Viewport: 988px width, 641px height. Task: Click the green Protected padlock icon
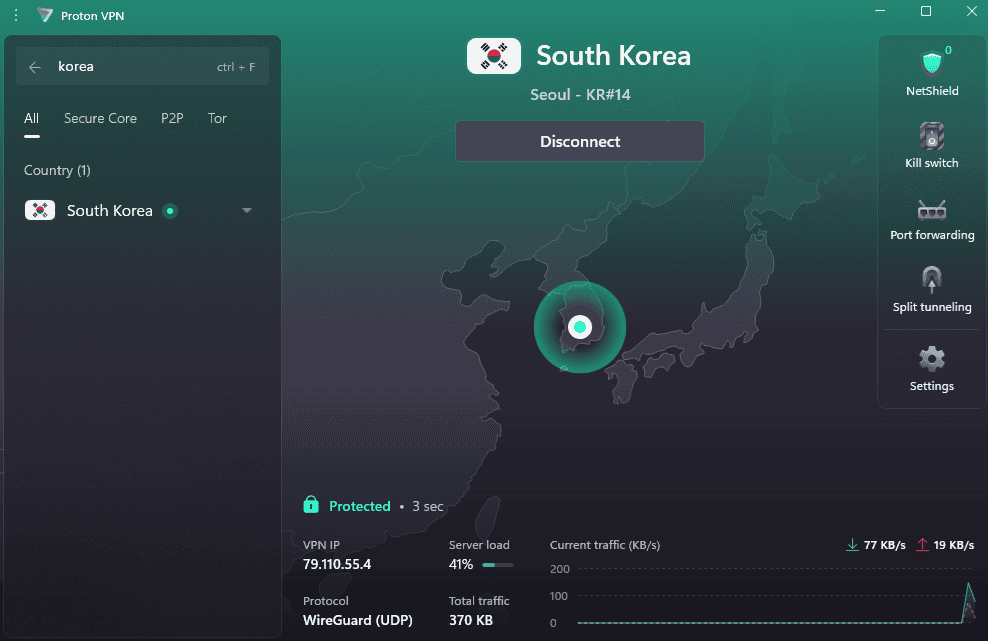click(311, 505)
